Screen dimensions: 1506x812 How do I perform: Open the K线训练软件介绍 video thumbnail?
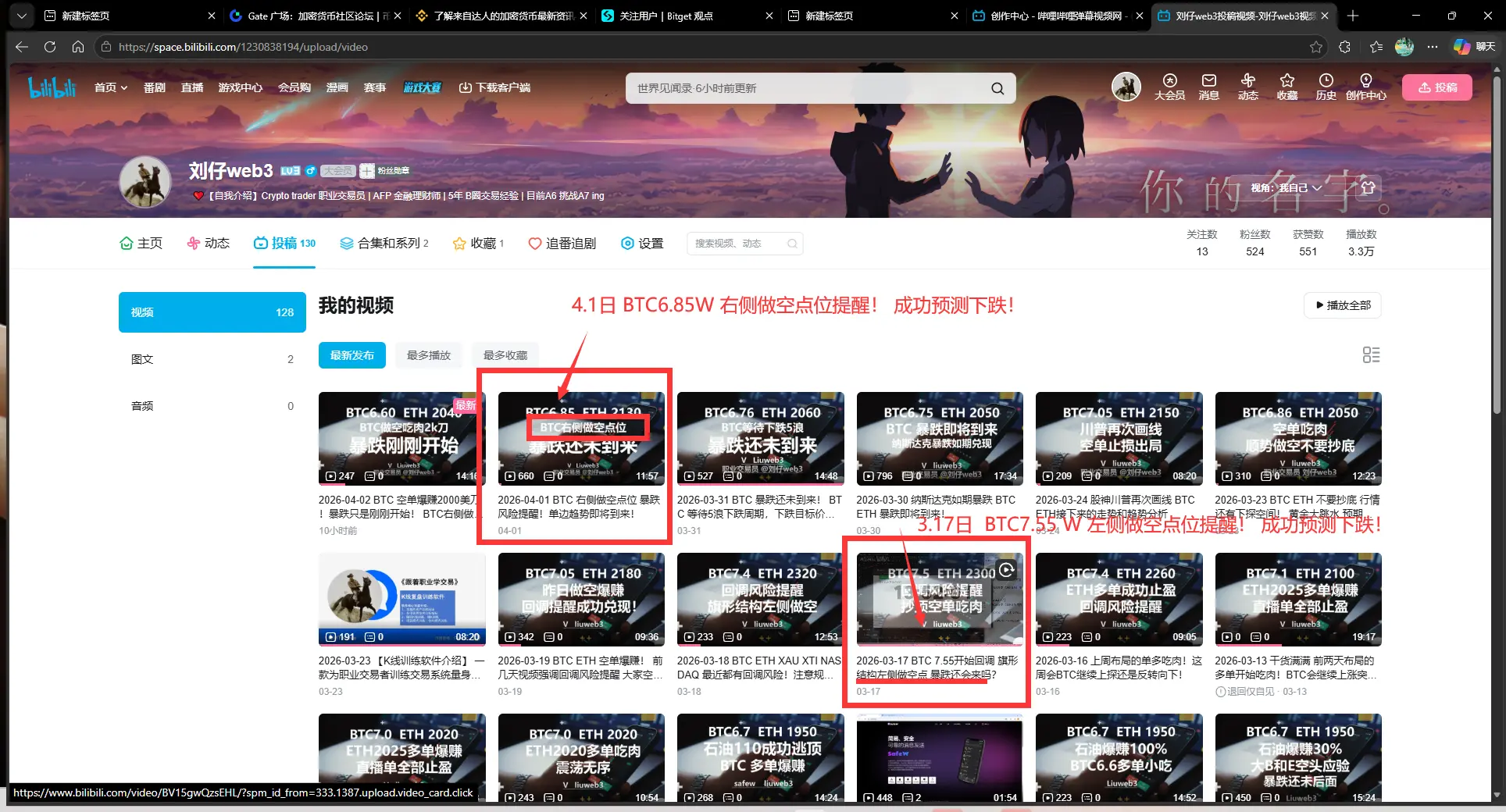401,599
